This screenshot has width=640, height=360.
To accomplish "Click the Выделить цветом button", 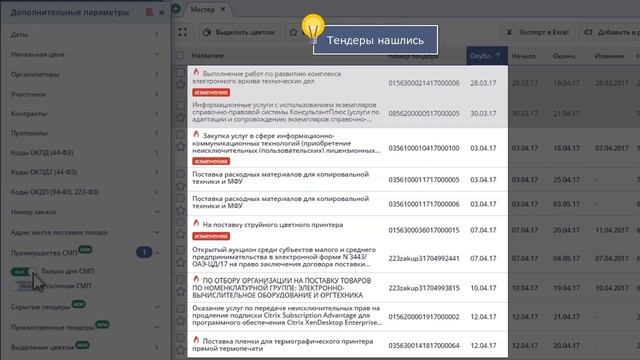I will 240,32.
